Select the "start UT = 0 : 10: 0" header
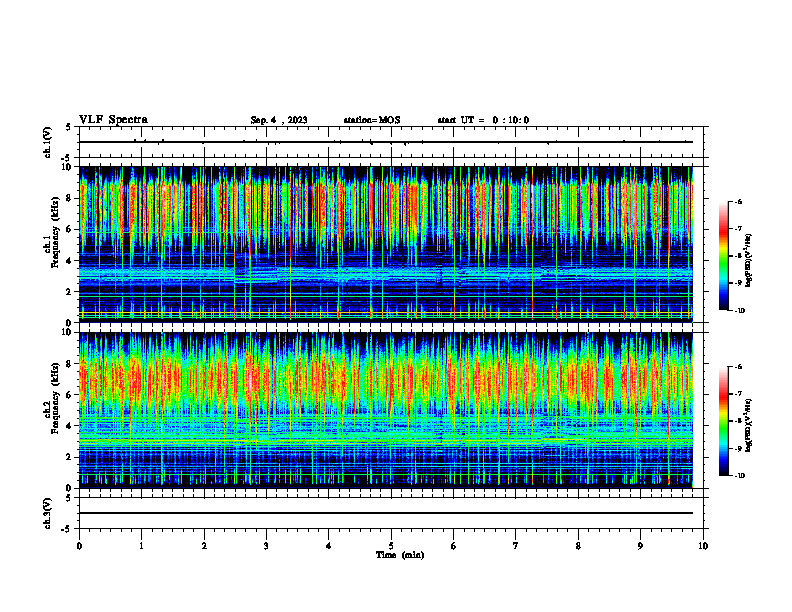Image resolution: width=792 pixels, height=612 pixels. point(483,120)
